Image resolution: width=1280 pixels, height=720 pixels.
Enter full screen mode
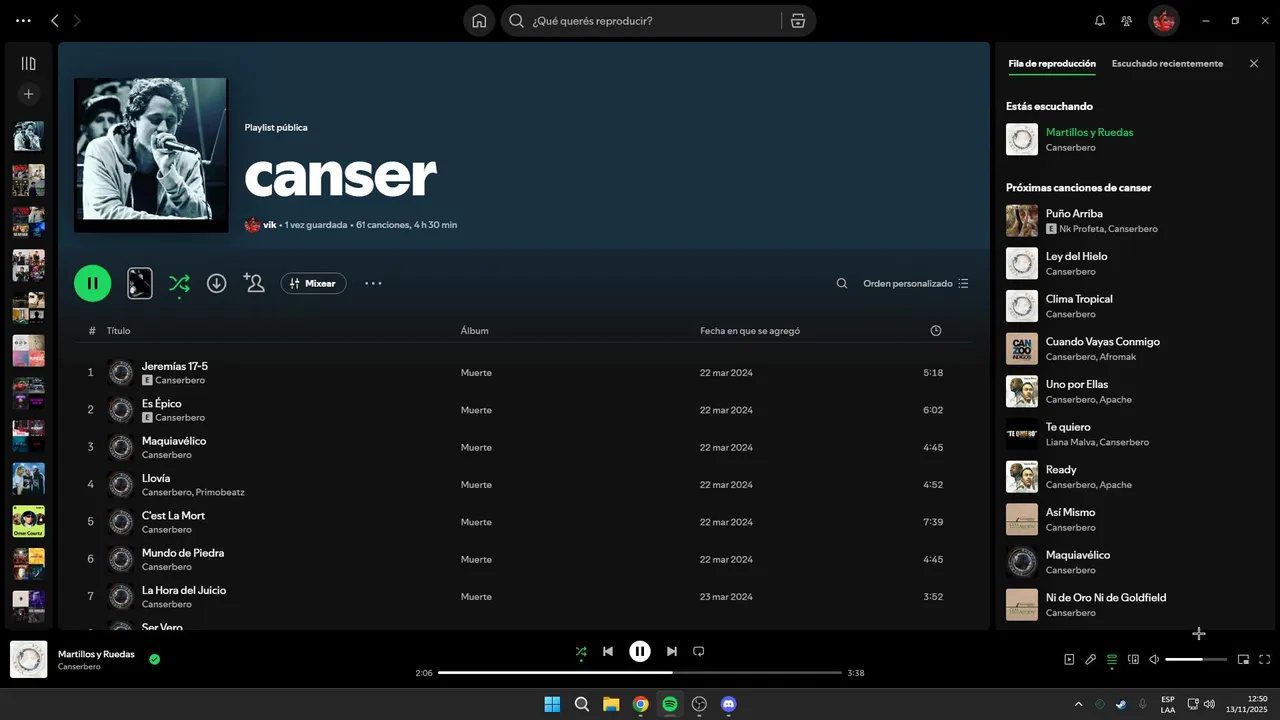point(1265,660)
